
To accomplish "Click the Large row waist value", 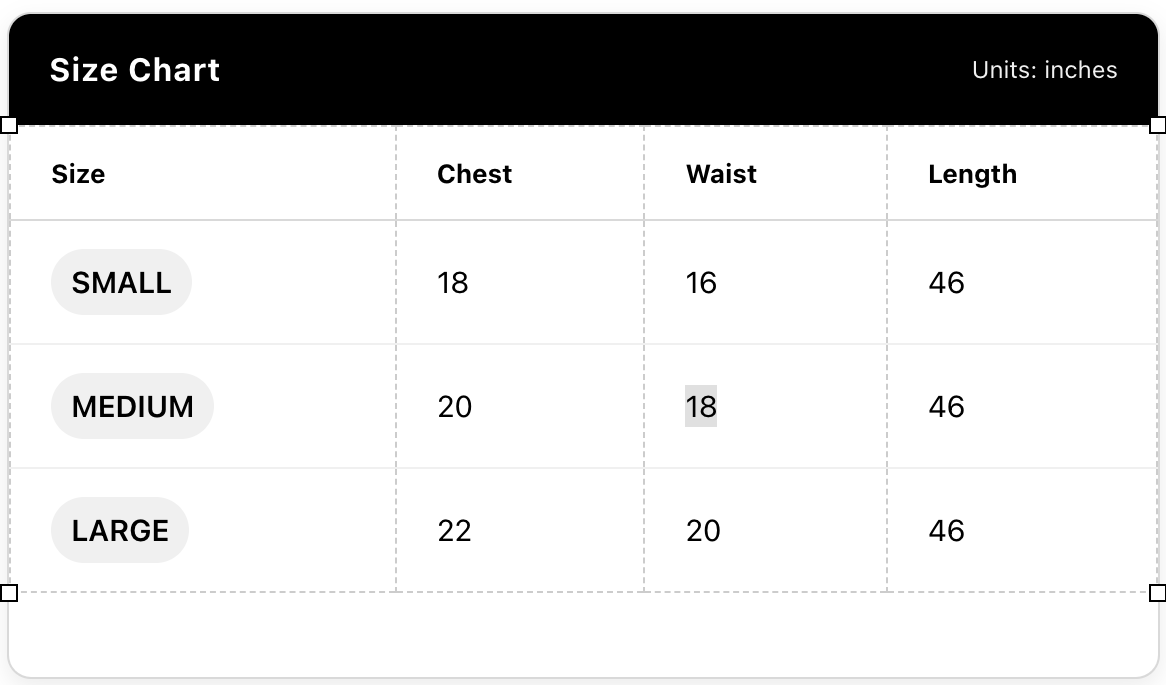I will 703,531.
